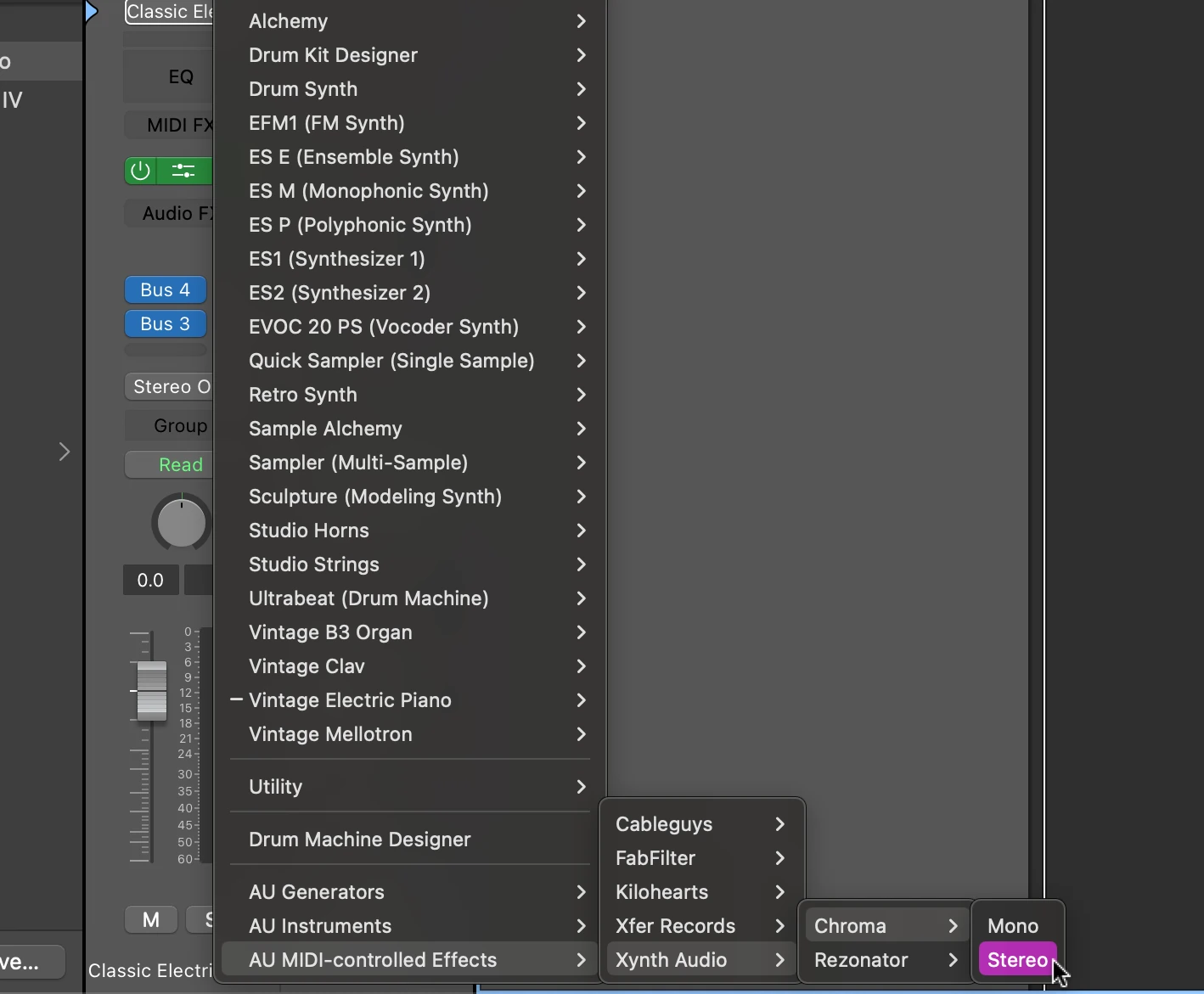Choose Quick Sampler (Single Sample)
This screenshot has height=994, width=1204.
(x=410, y=361)
